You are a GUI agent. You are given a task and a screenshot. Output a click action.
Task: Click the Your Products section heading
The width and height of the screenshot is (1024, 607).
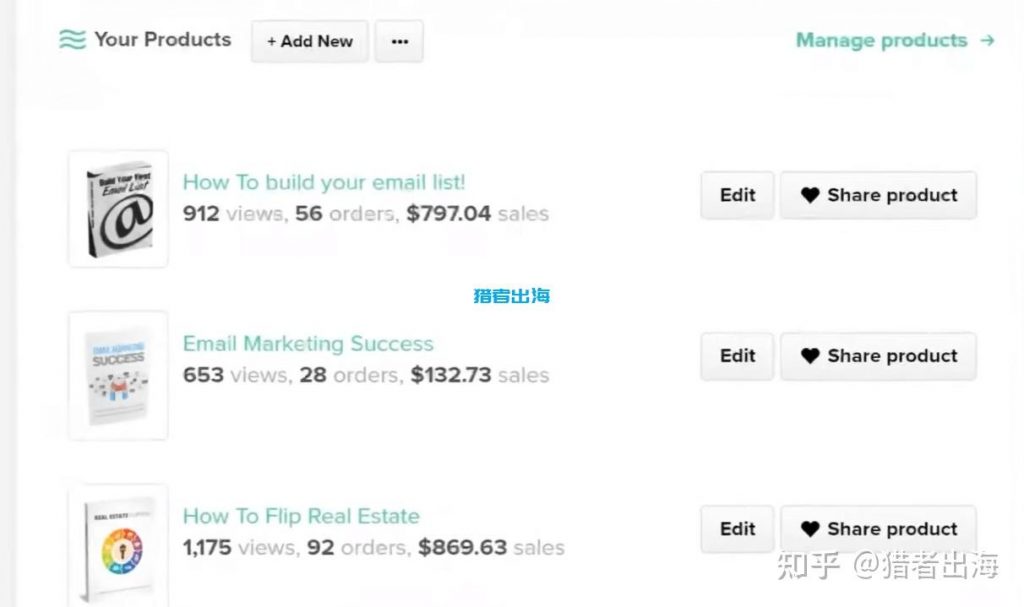(x=162, y=40)
